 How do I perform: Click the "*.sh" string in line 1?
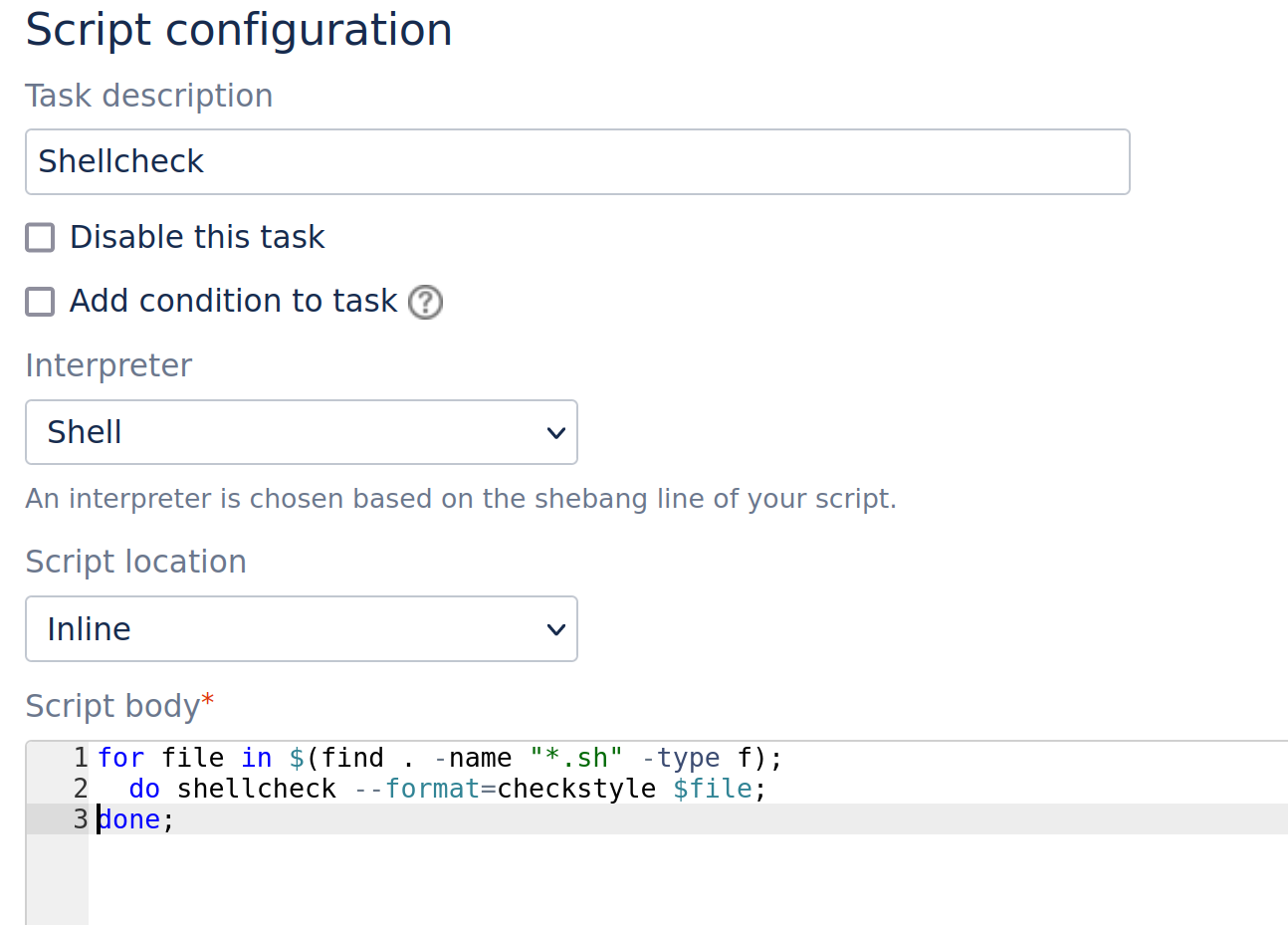click(575, 758)
